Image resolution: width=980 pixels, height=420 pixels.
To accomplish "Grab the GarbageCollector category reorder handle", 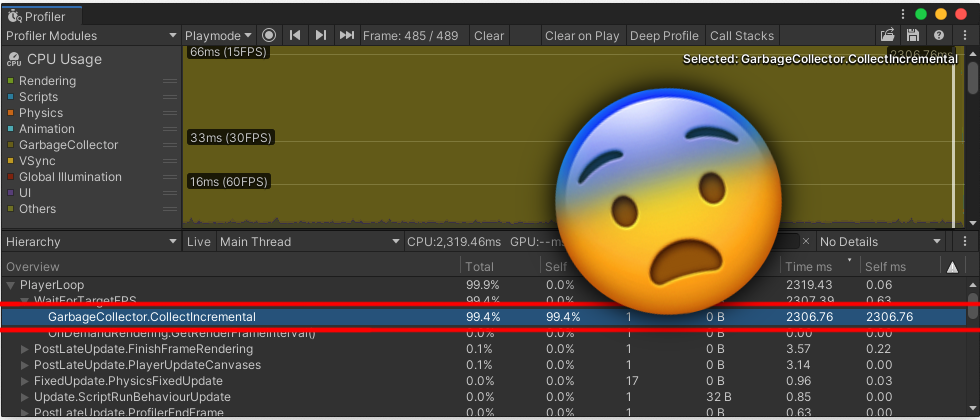I will [x=169, y=145].
